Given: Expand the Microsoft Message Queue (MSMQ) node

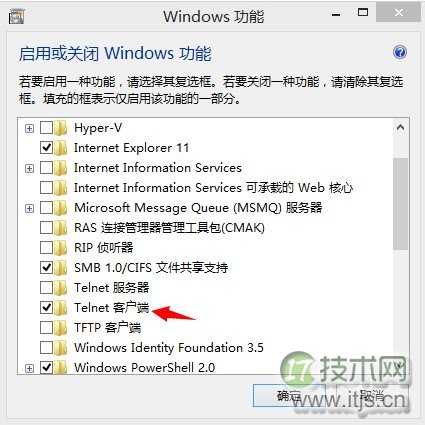Looking at the screenshot, I should coord(29,208).
